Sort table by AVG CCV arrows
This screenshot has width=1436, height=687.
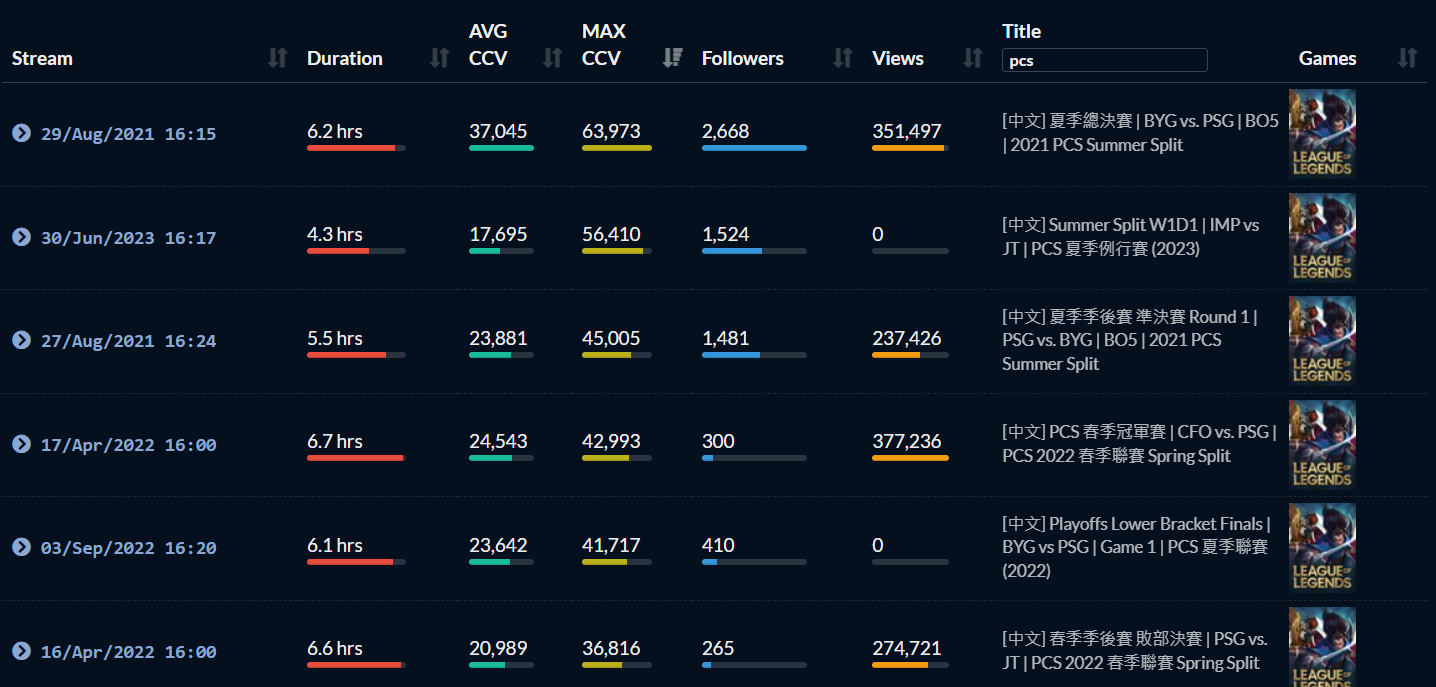coord(552,58)
